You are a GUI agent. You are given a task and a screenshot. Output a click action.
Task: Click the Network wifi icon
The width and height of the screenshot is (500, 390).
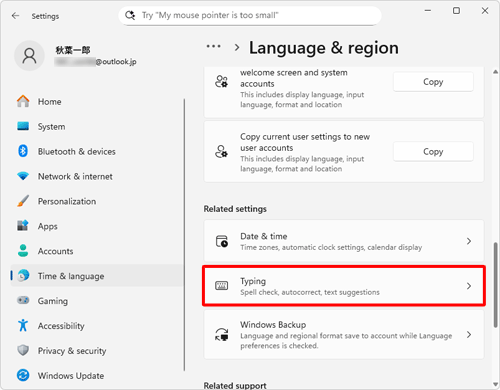click(23, 176)
